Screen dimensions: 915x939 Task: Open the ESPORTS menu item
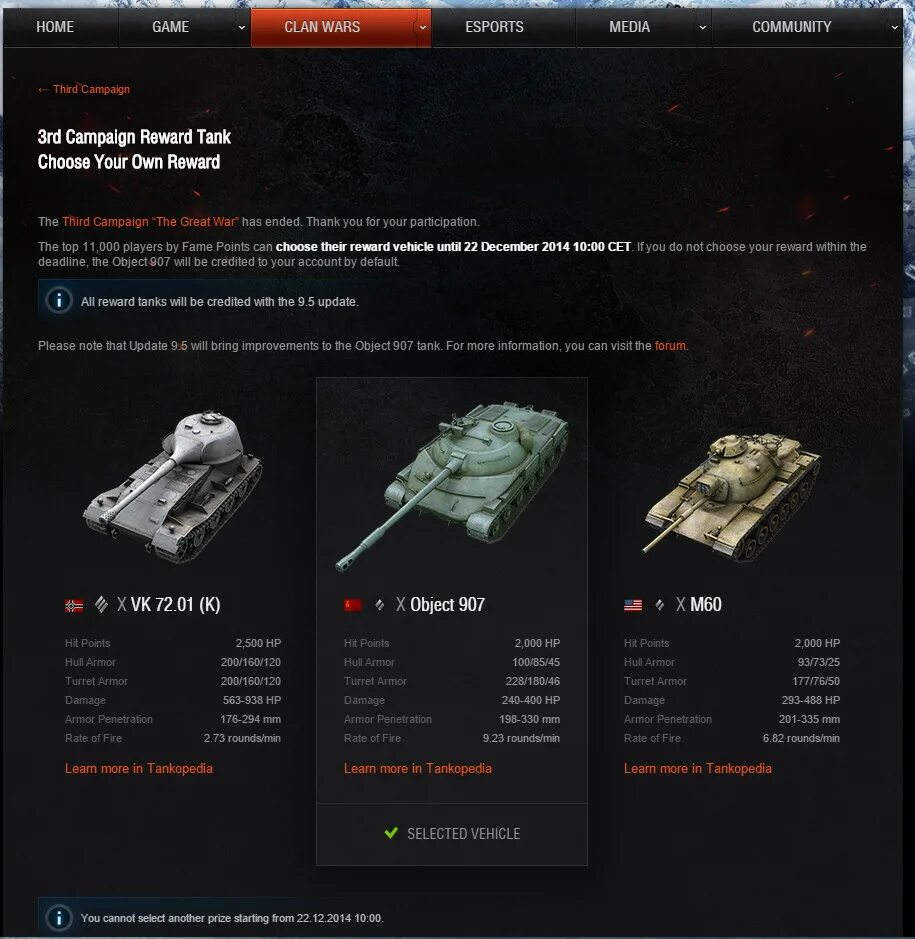(x=495, y=27)
